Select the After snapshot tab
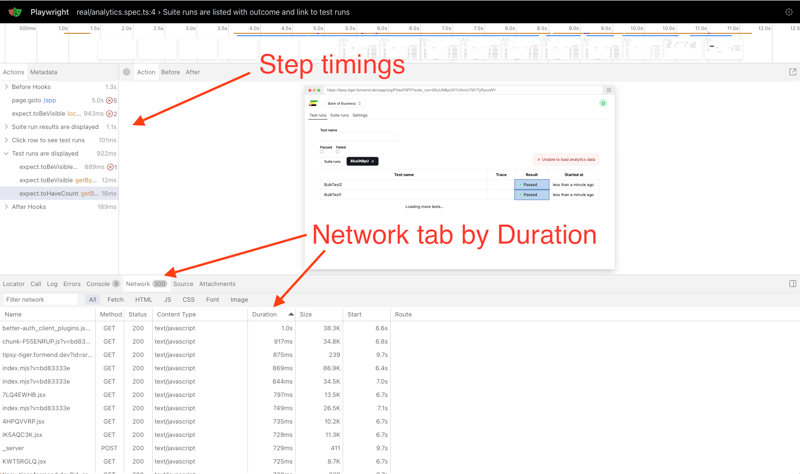The width and height of the screenshot is (800, 474). click(193, 72)
